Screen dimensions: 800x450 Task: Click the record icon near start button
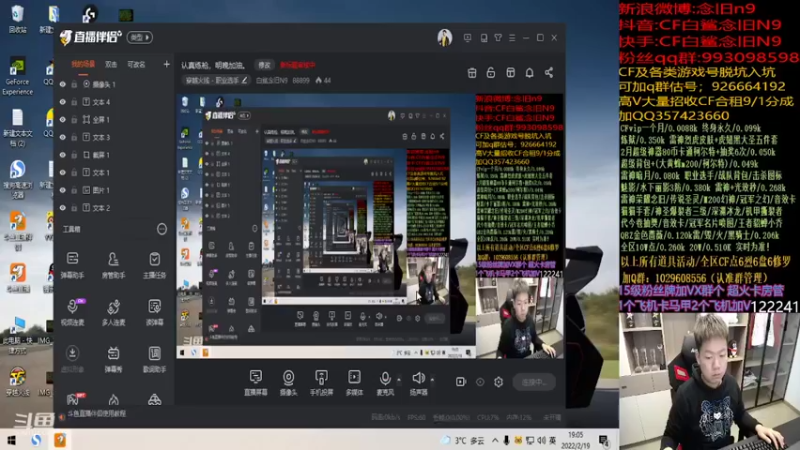click(461, 382)
